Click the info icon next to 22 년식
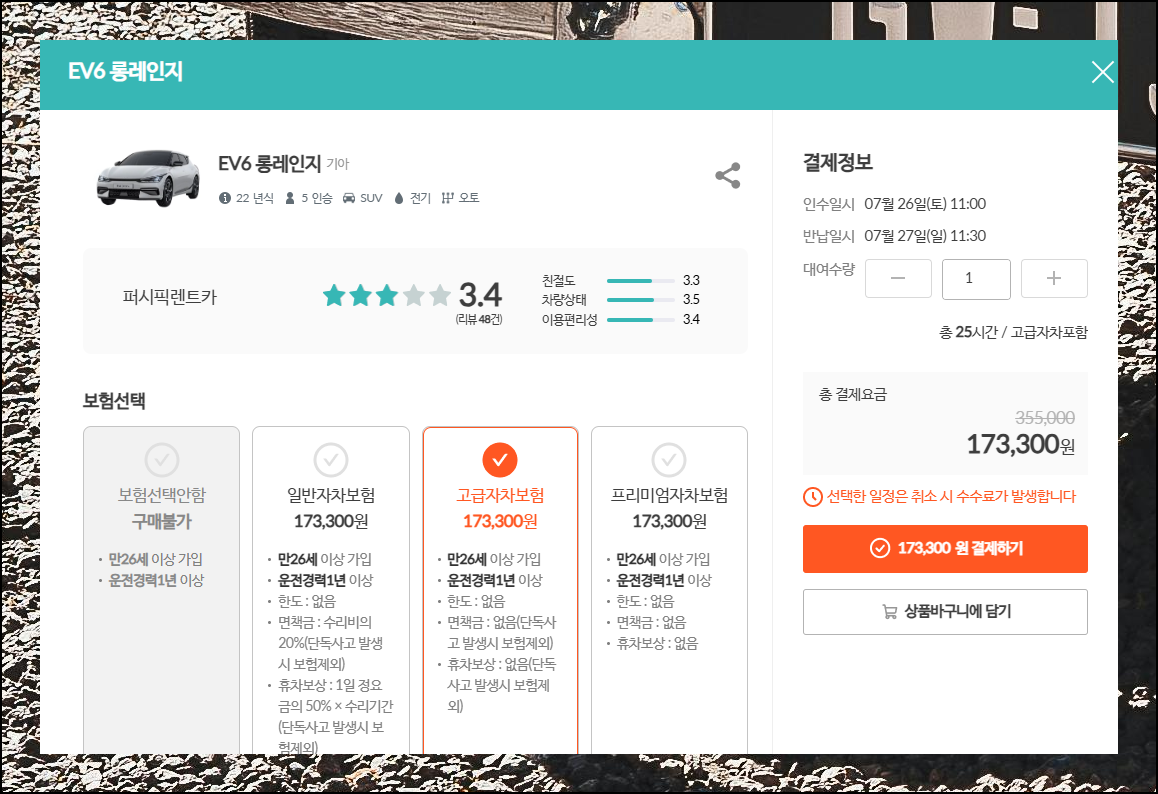This screenshot has height=794, width=1158. pyautogui.click(x=225, y=198)
